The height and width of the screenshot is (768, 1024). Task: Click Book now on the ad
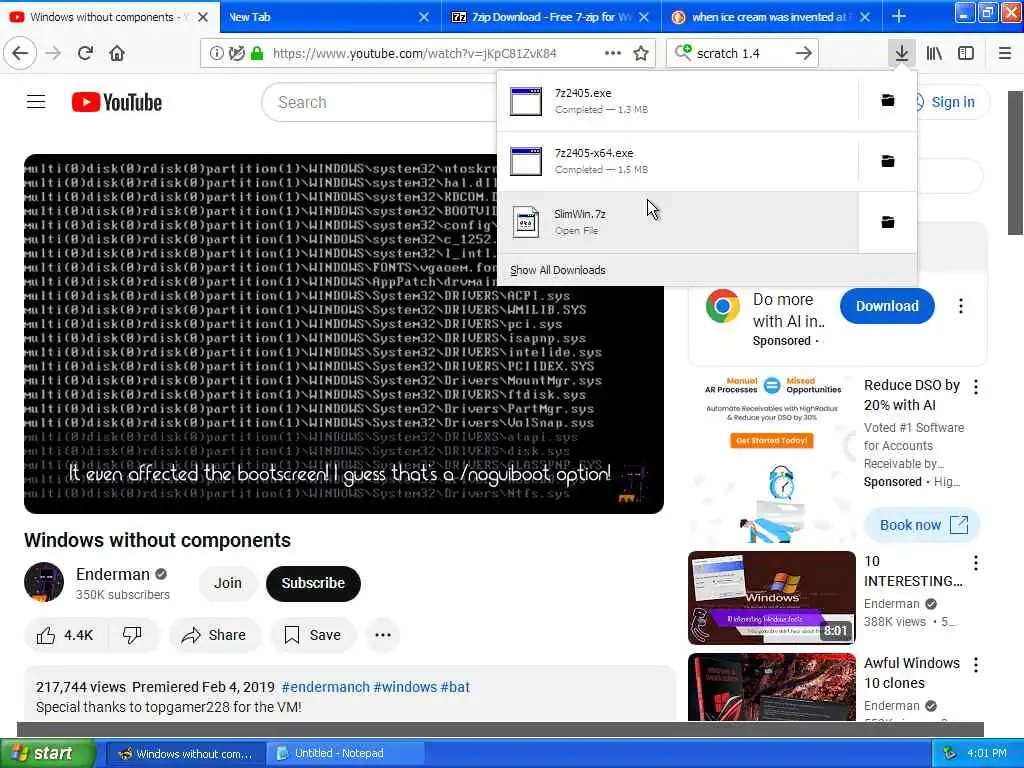(922, 525)
